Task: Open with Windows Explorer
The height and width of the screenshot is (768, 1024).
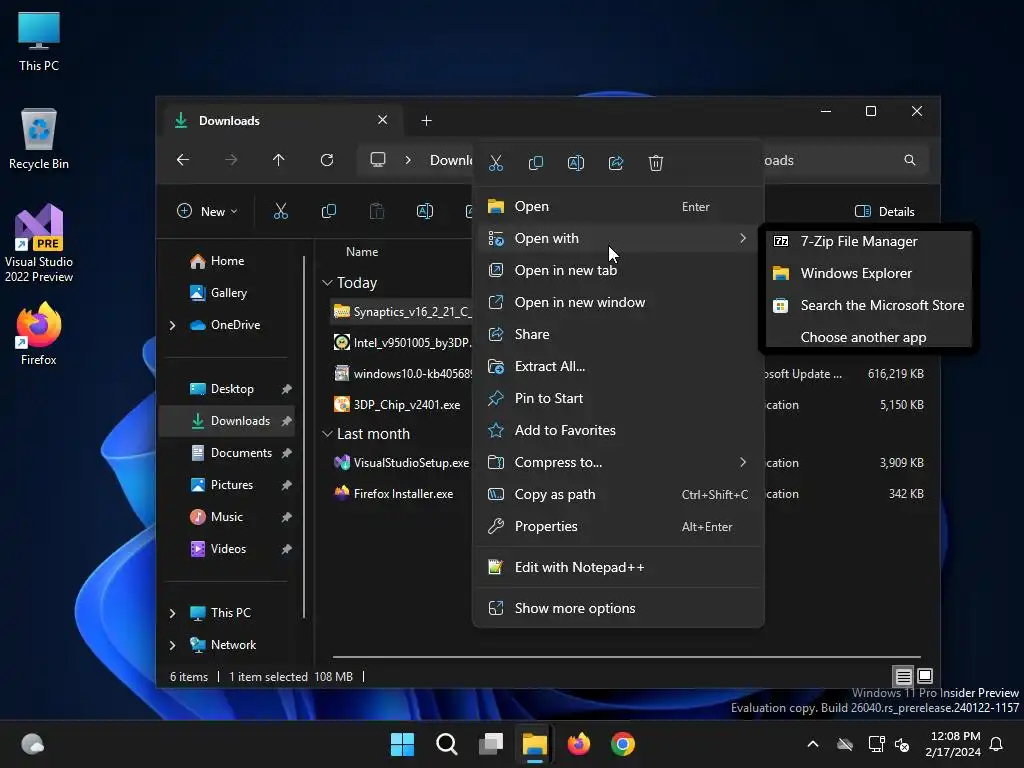Action: pyautogui.click(x=868, y=274)
